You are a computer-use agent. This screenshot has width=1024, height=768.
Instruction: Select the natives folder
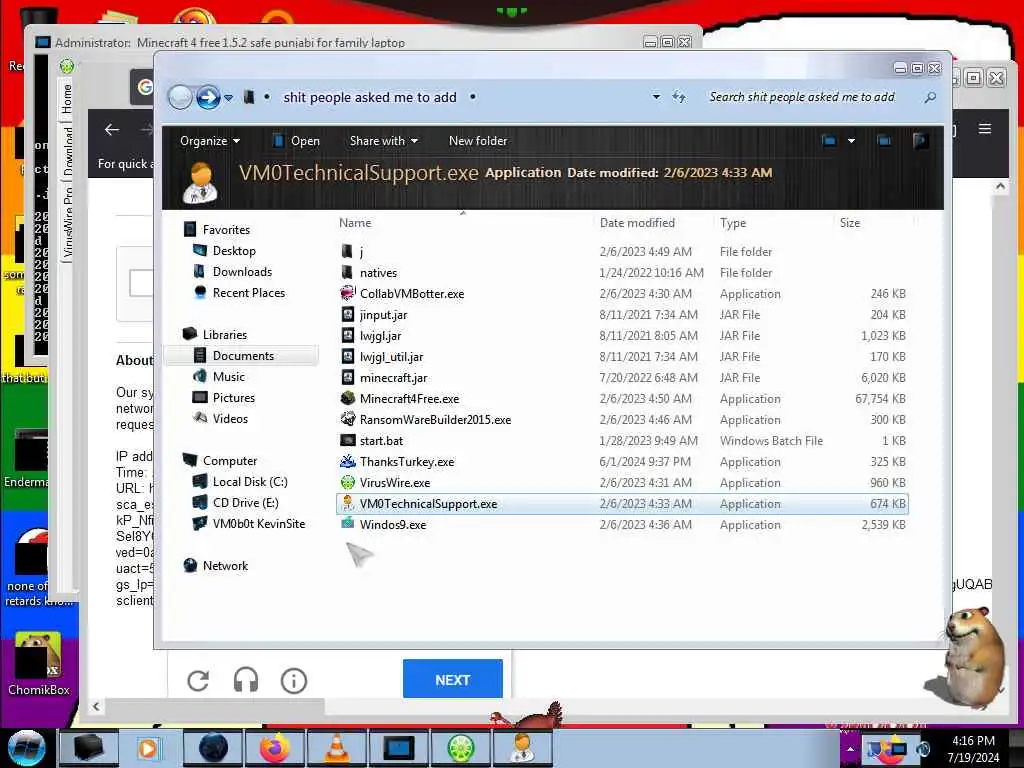[x=622, y=272]
